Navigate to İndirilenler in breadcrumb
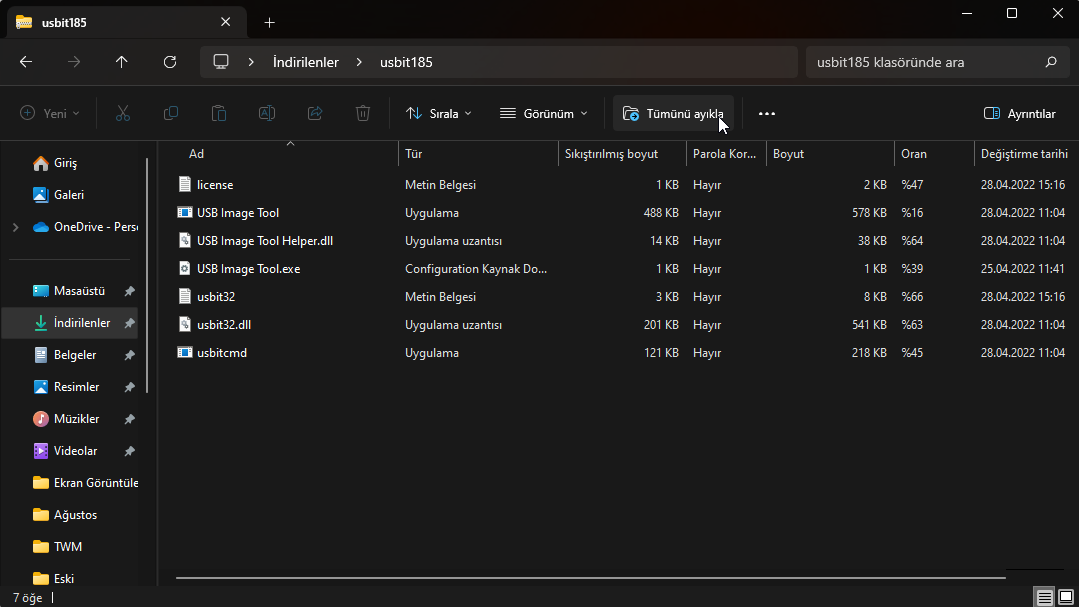This screenshot has height=607, width=1079. (x=305, y=62)
